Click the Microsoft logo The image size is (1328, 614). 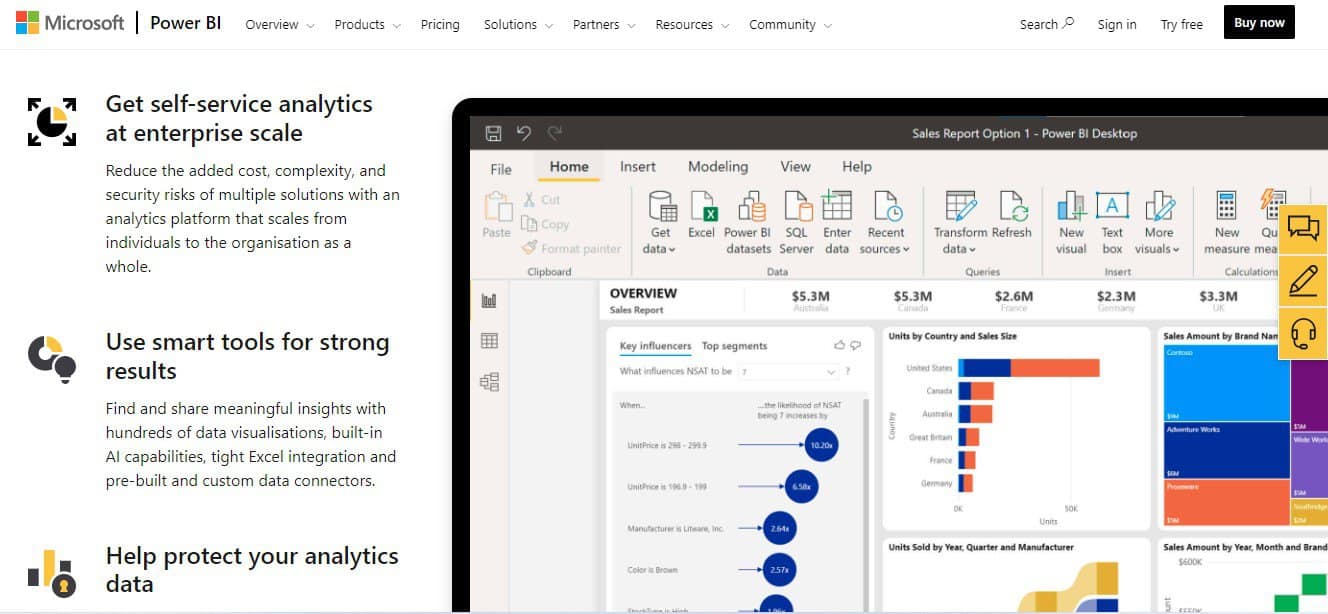[x=70, y=23]
